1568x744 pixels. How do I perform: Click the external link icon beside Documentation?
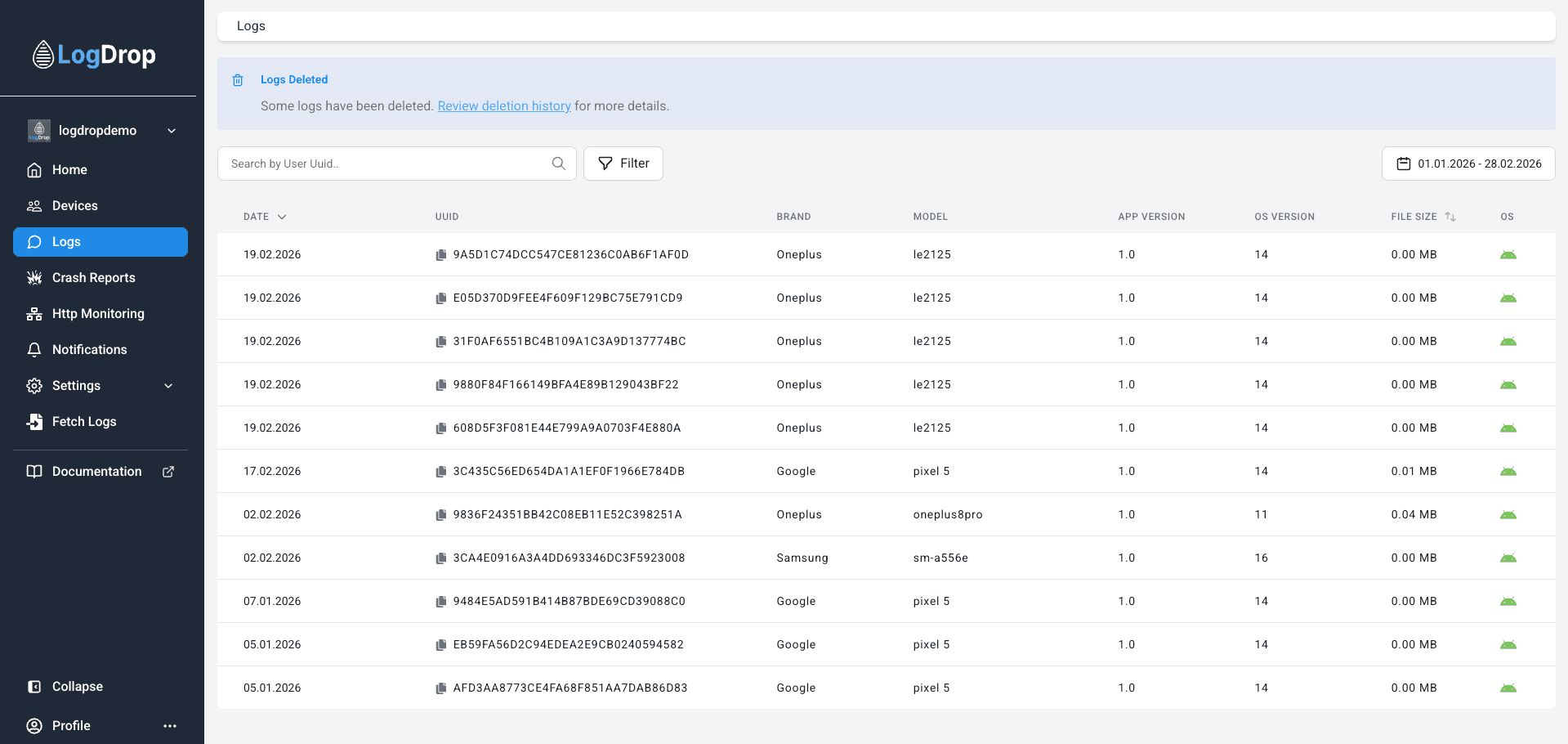coord(168,472)
